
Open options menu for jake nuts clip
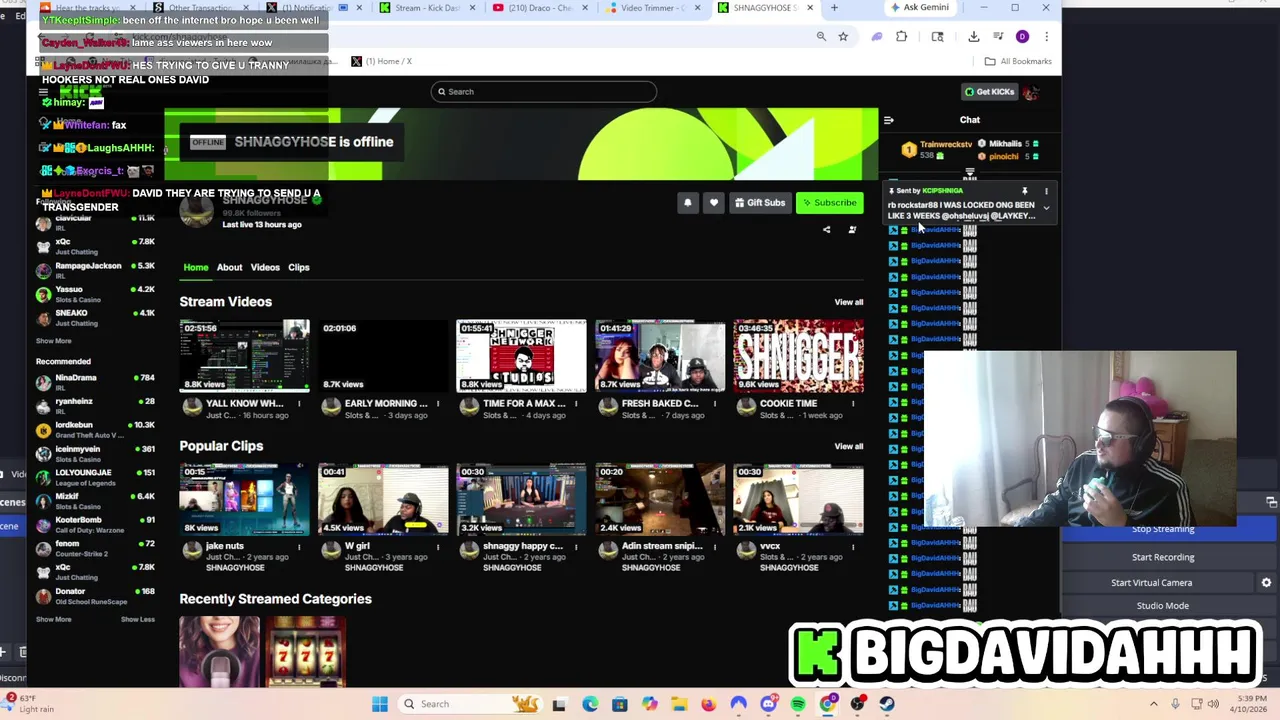(299, 547)
